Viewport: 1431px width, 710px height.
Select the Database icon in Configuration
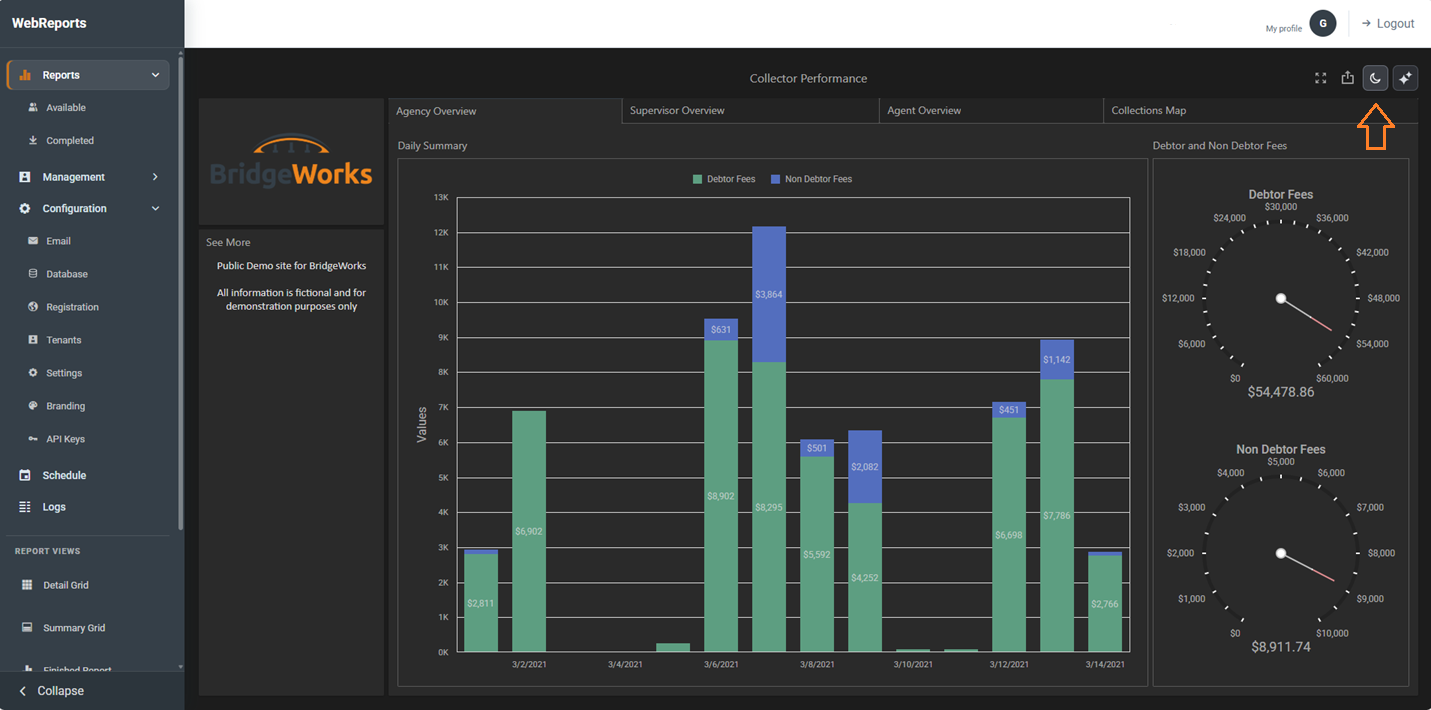33,274
